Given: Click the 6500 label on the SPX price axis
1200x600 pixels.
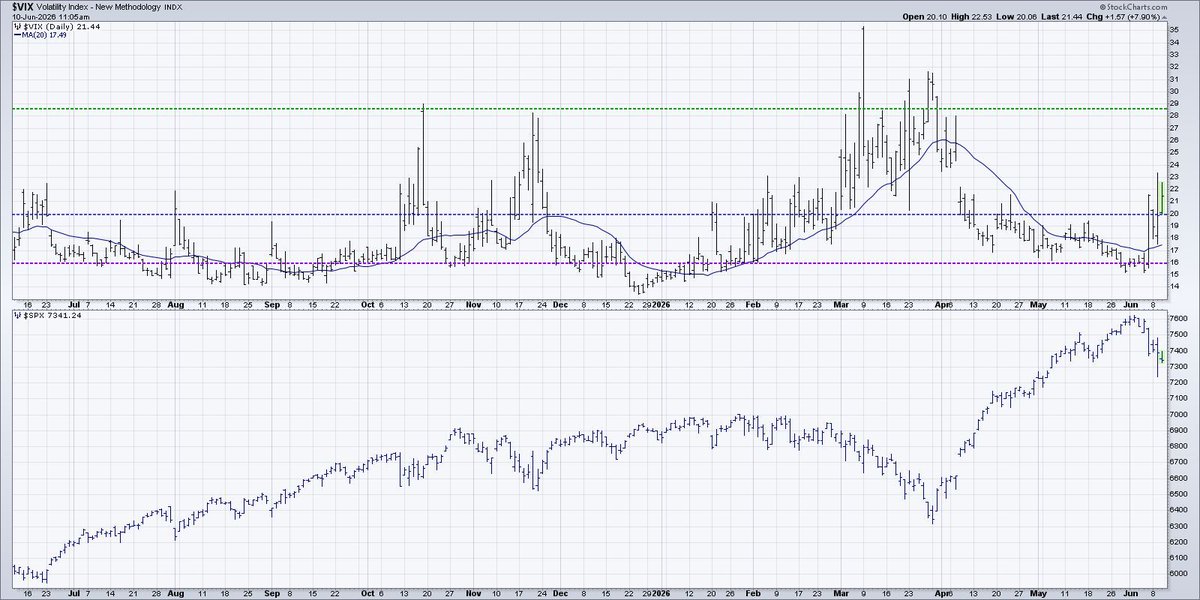Looking at the screenshot, I should [1178, 494].
